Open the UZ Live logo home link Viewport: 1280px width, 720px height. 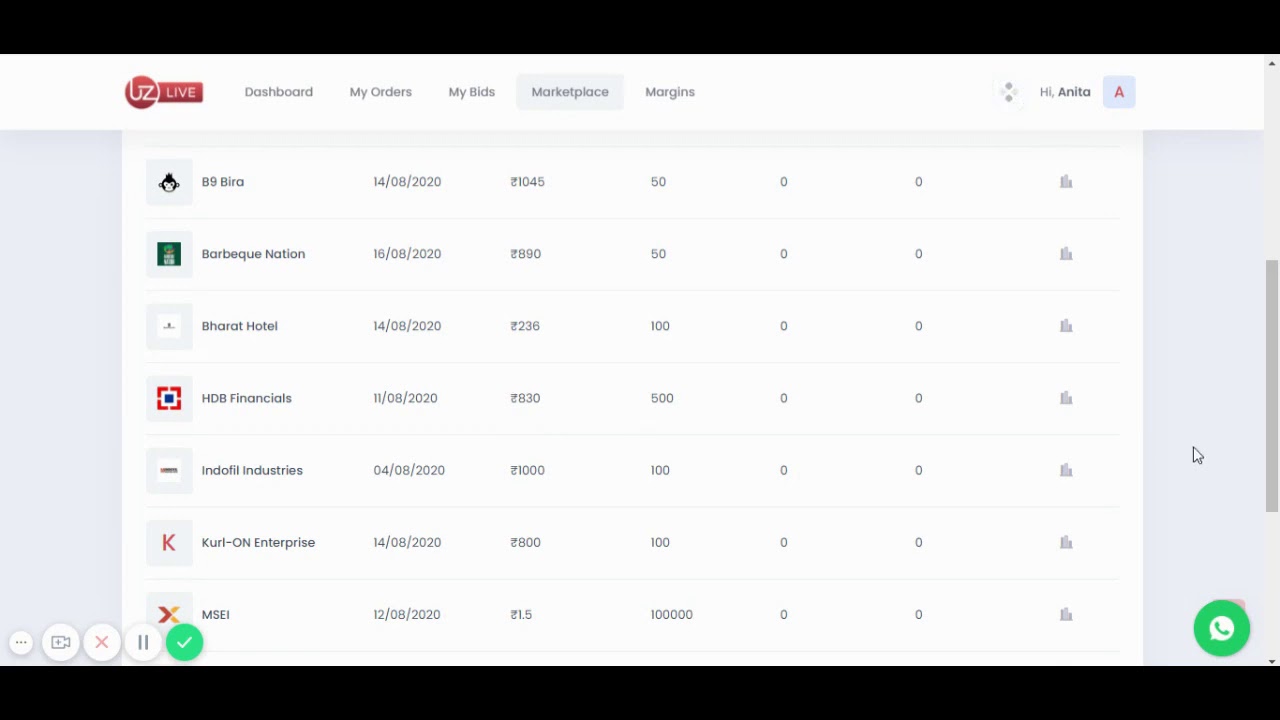[x=164, y=92]
